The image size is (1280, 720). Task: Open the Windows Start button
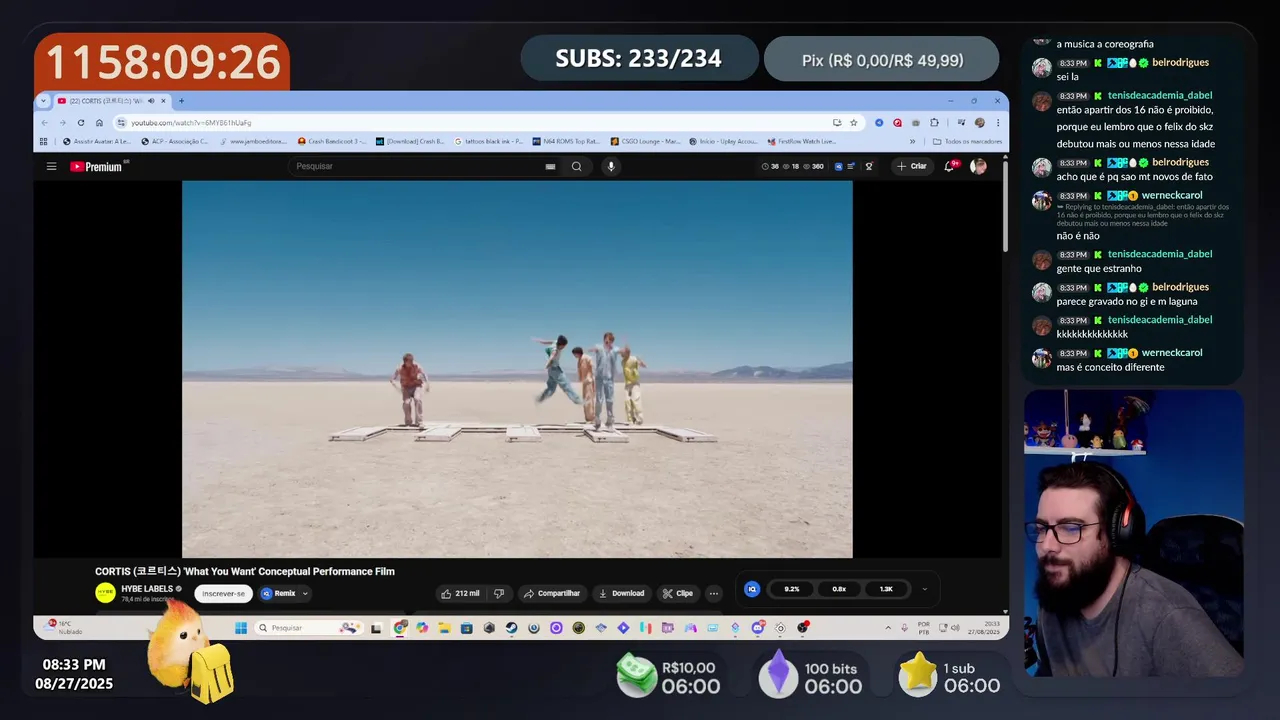tap(240, 628)
